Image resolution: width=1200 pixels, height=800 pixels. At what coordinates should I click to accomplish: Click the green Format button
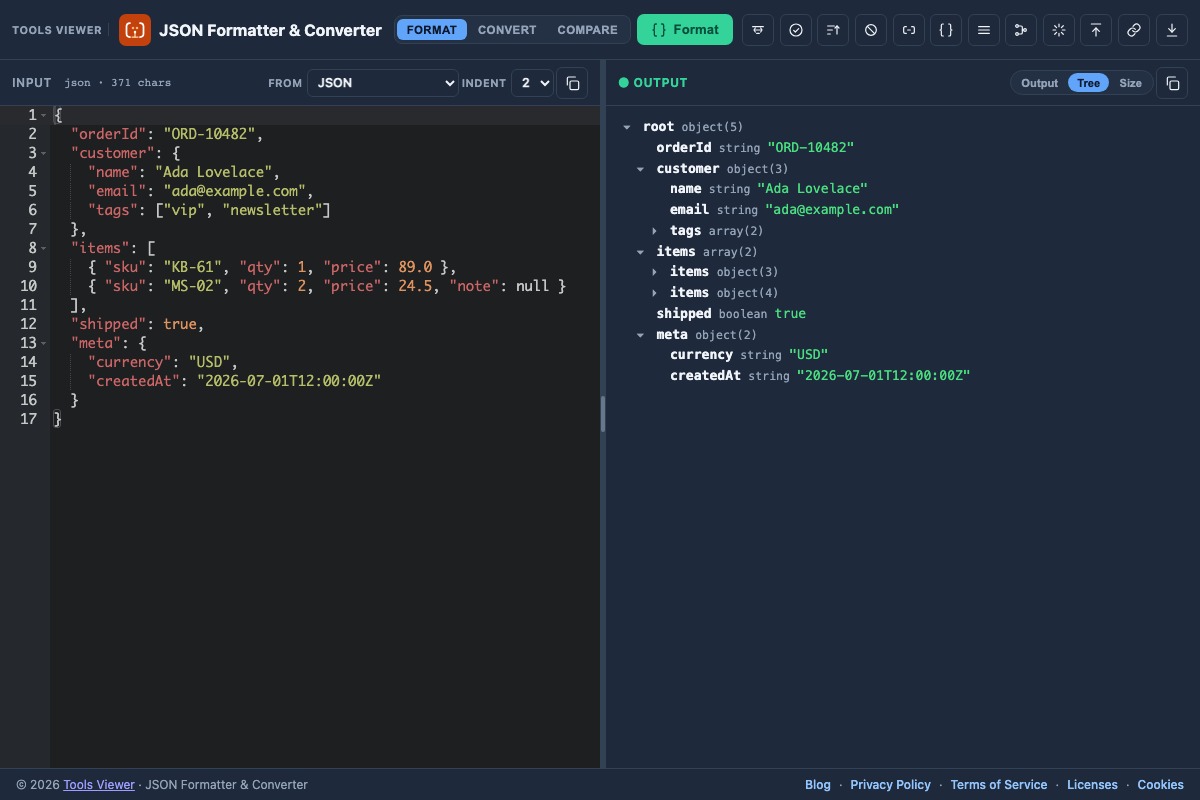685,30
